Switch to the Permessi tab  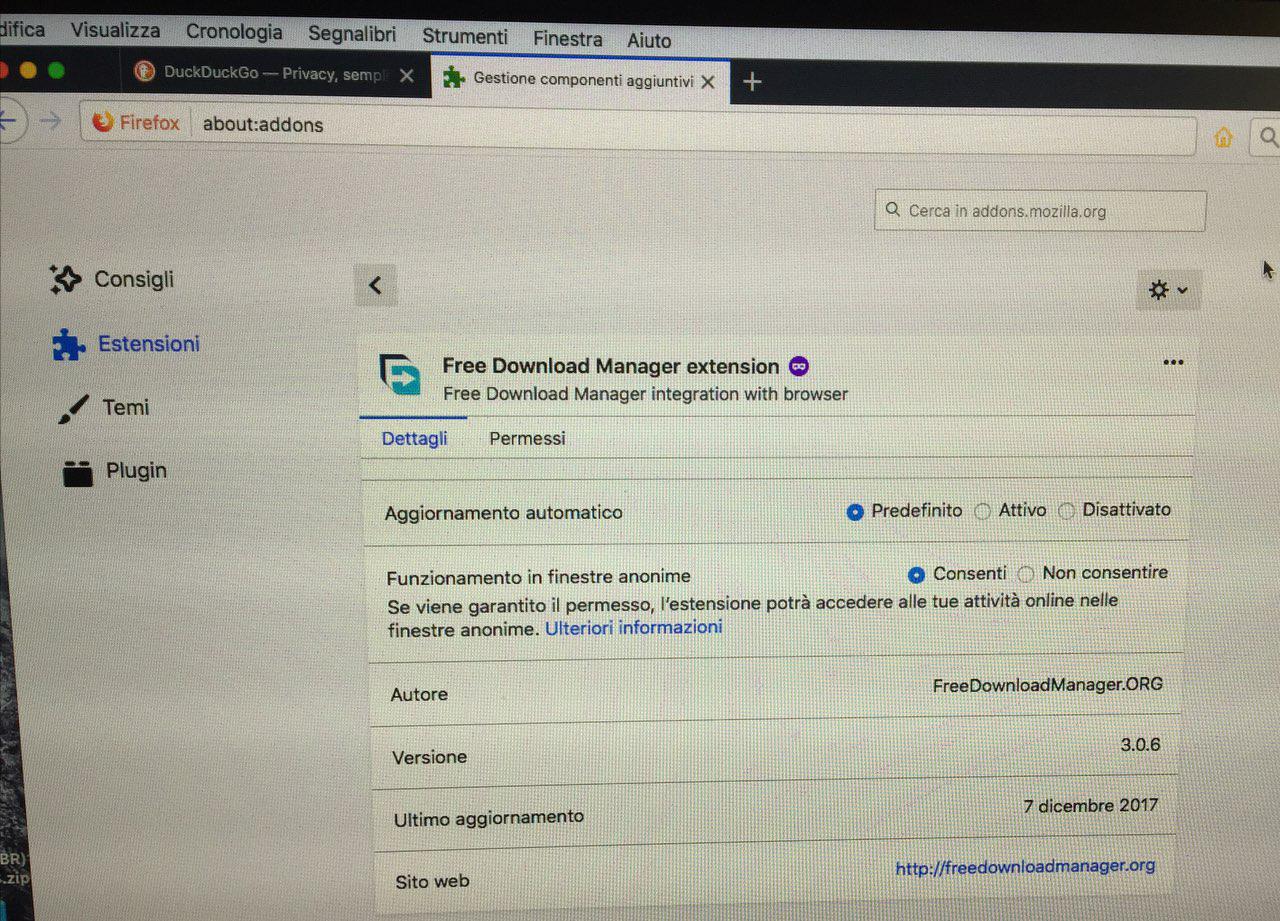527,438
